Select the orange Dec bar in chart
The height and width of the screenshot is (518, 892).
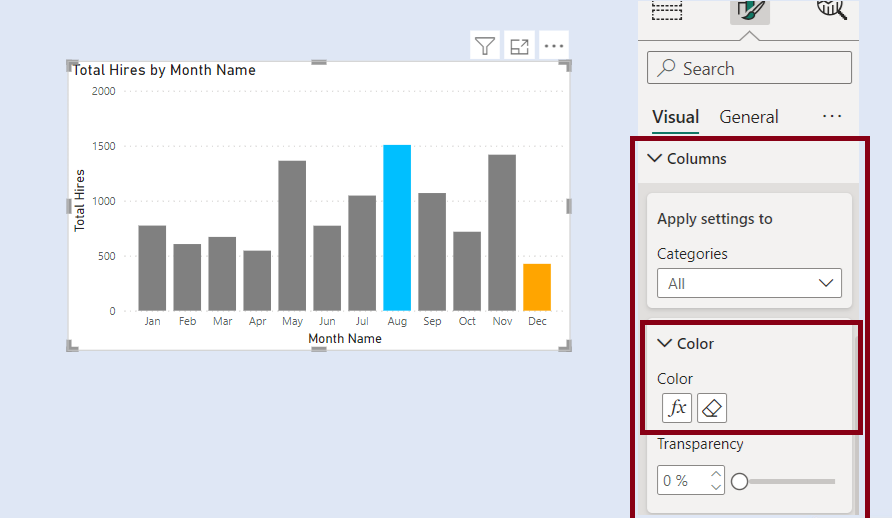pos(537,287)
